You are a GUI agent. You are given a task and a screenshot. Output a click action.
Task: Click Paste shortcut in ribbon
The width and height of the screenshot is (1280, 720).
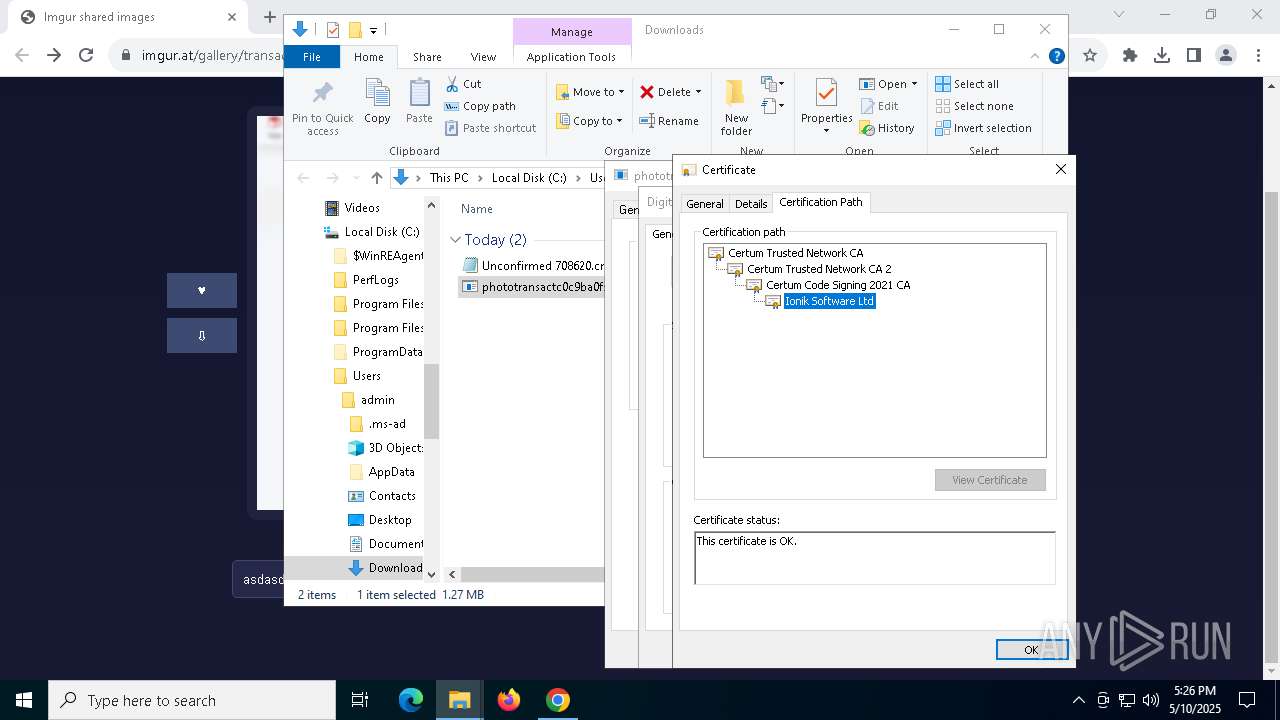pos(491,128)
